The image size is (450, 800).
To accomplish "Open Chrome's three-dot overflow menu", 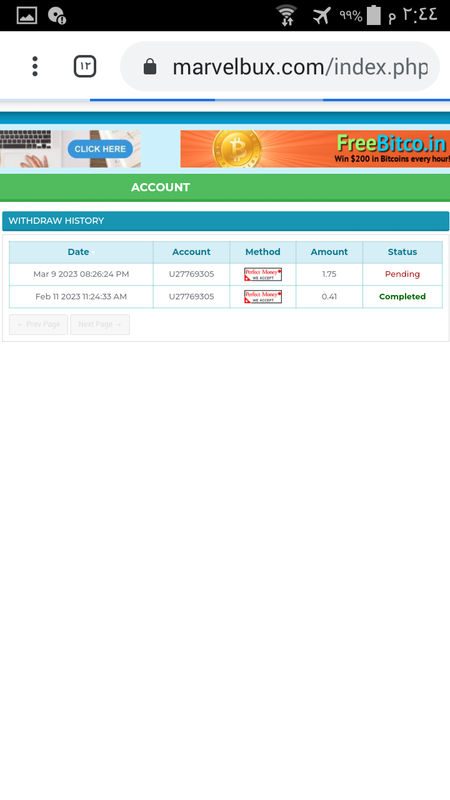I will click(35, 66).
